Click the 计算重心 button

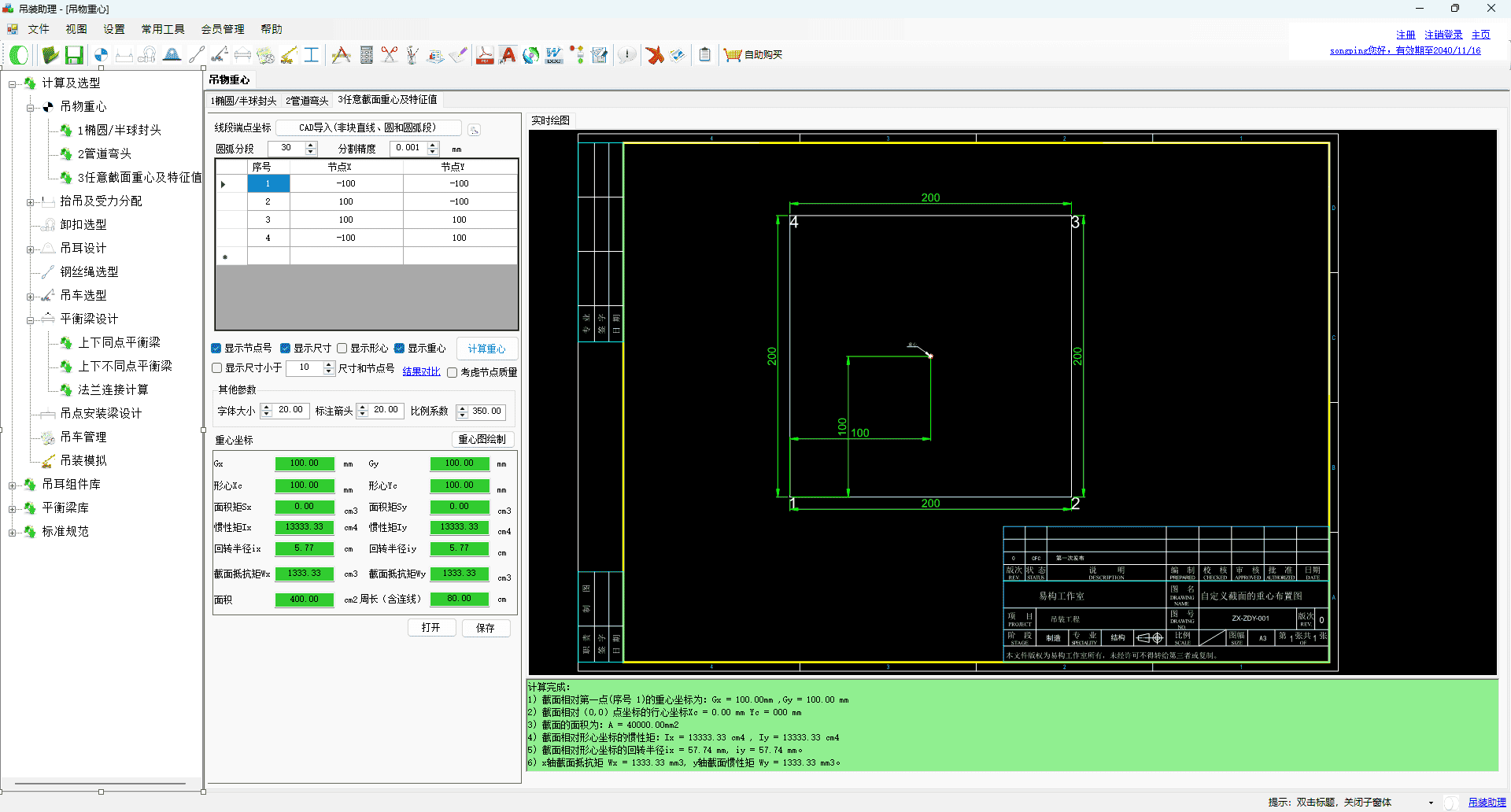pos(486,349)
